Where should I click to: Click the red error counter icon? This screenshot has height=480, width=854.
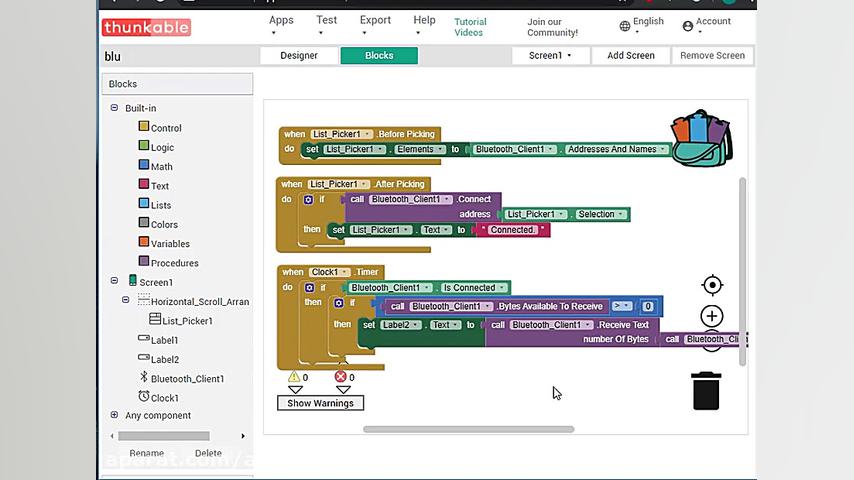click(340, 377)
